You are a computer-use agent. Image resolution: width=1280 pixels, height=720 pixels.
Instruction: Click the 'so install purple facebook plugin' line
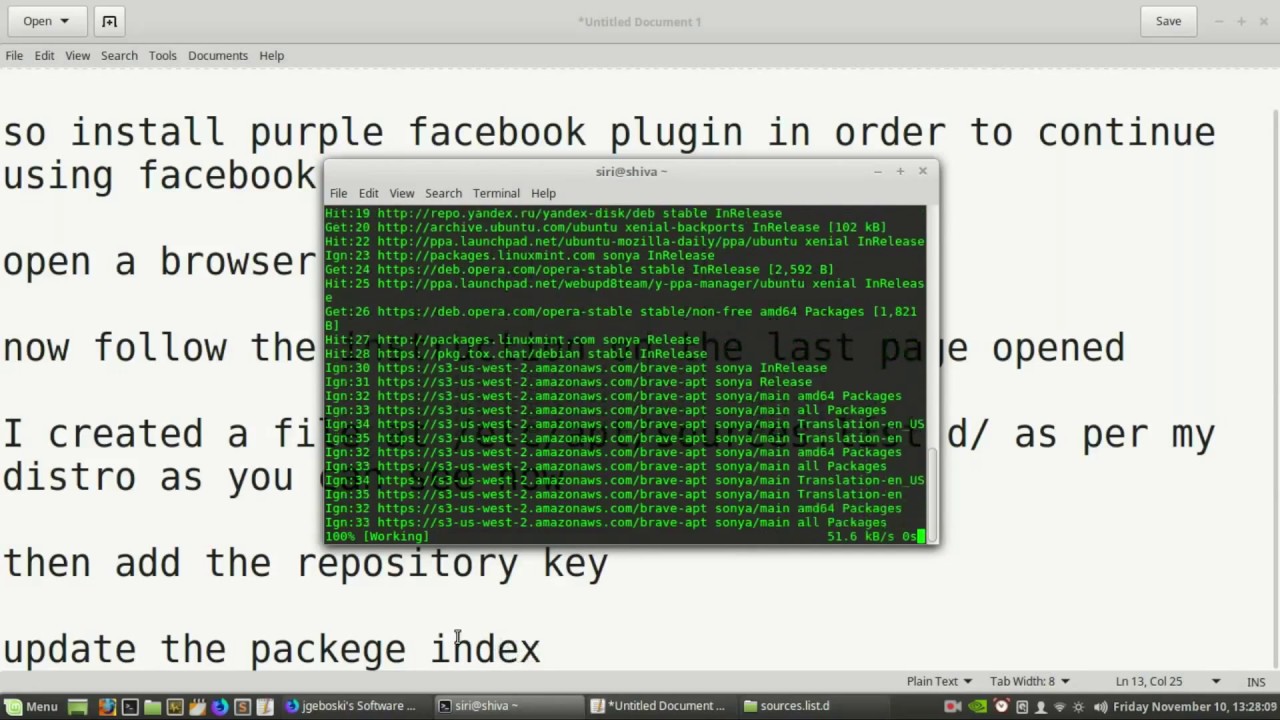608,131
